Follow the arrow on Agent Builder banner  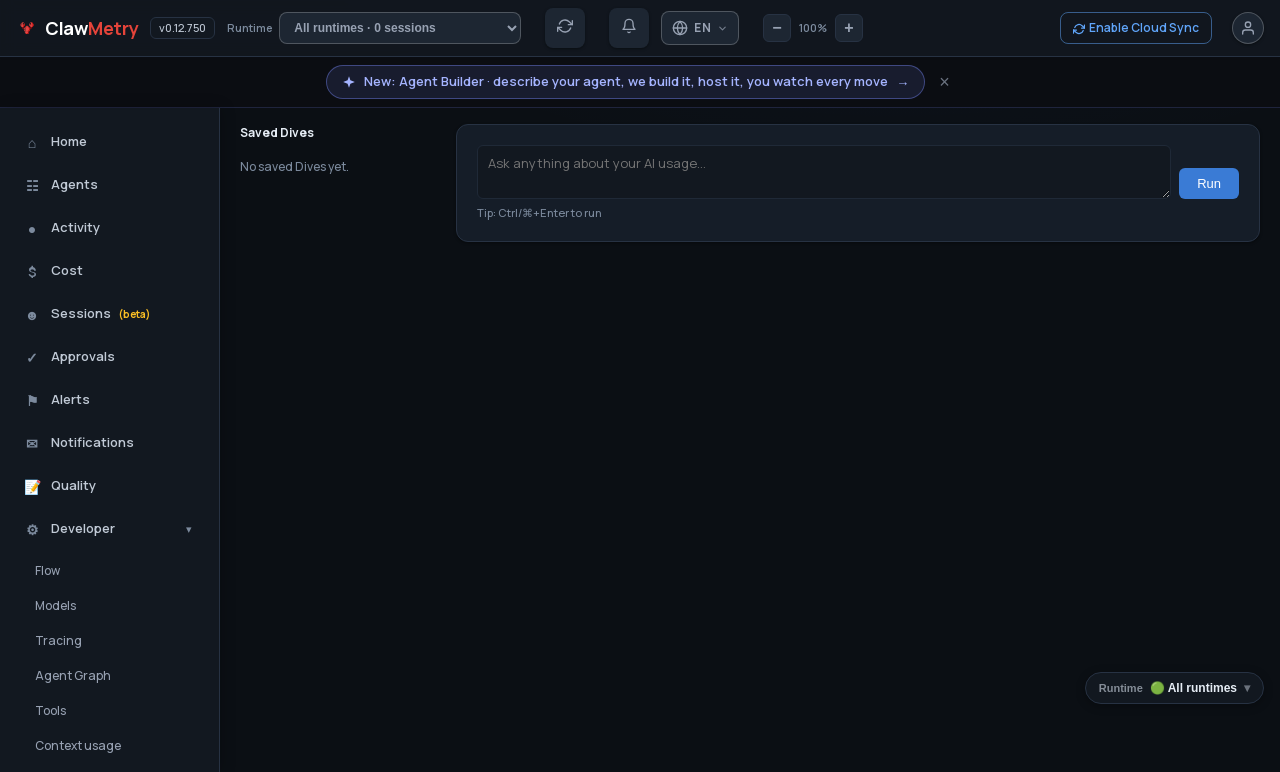pos(903,83)
